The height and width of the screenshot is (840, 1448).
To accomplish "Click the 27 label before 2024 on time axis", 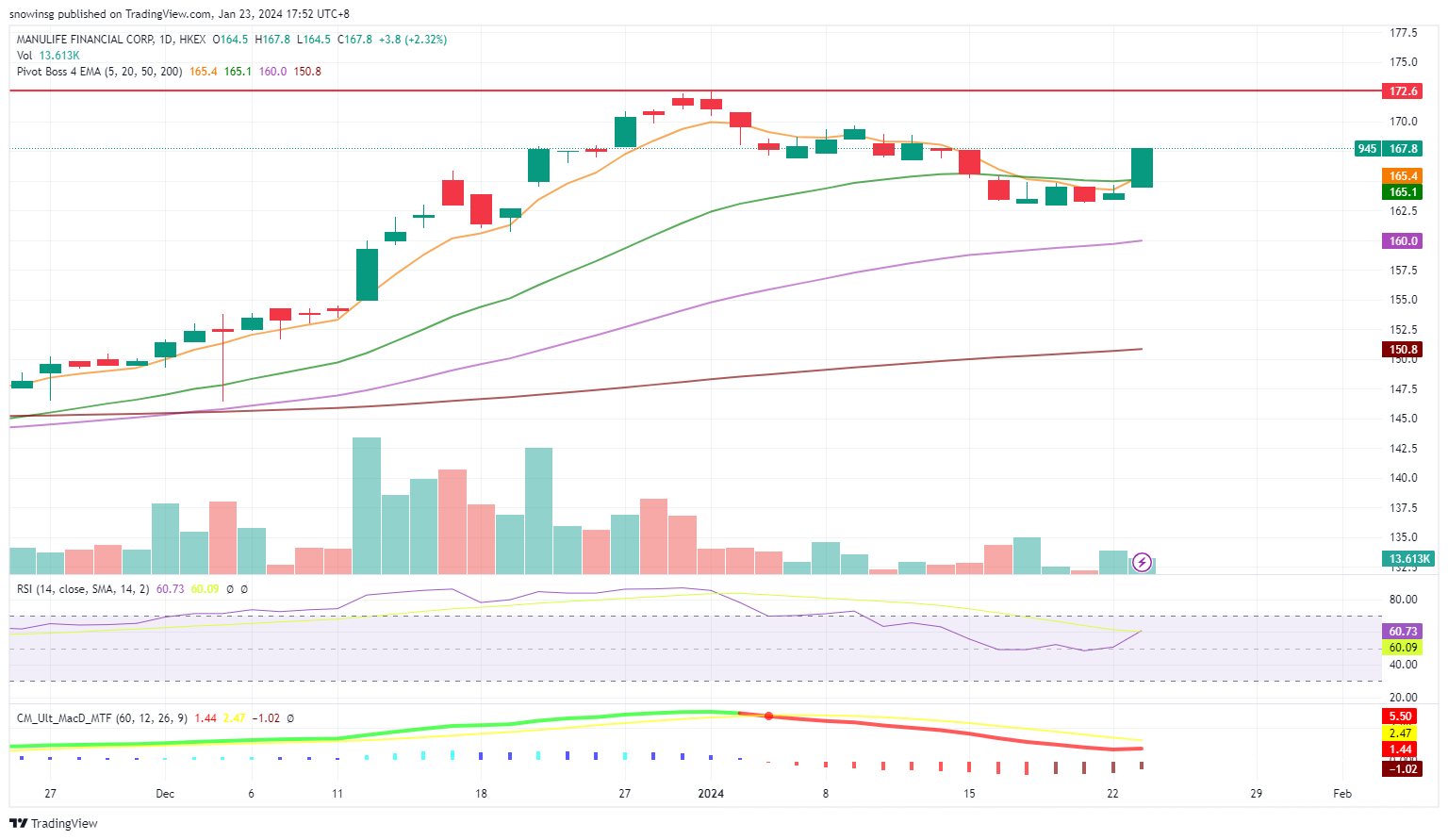I will (x=624, y=794).
